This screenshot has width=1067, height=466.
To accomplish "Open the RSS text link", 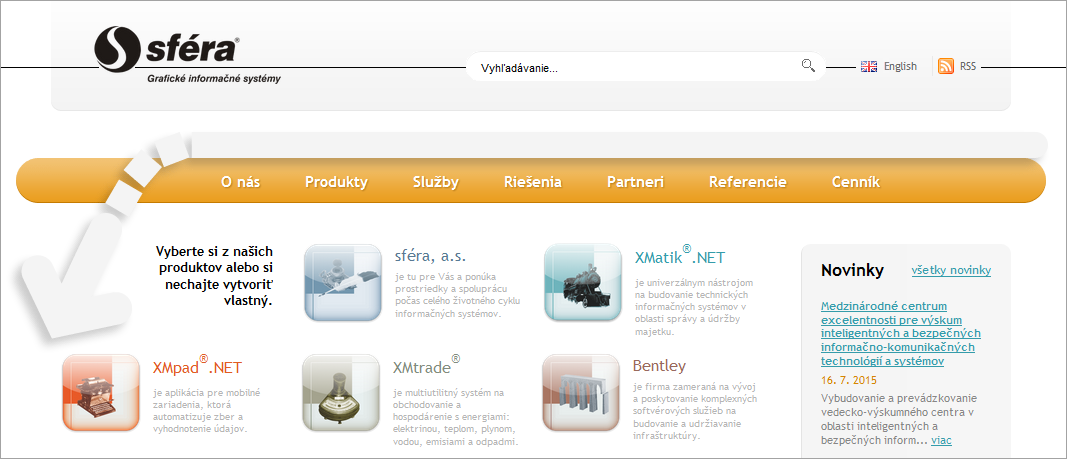I will click(x=968, y=67).
